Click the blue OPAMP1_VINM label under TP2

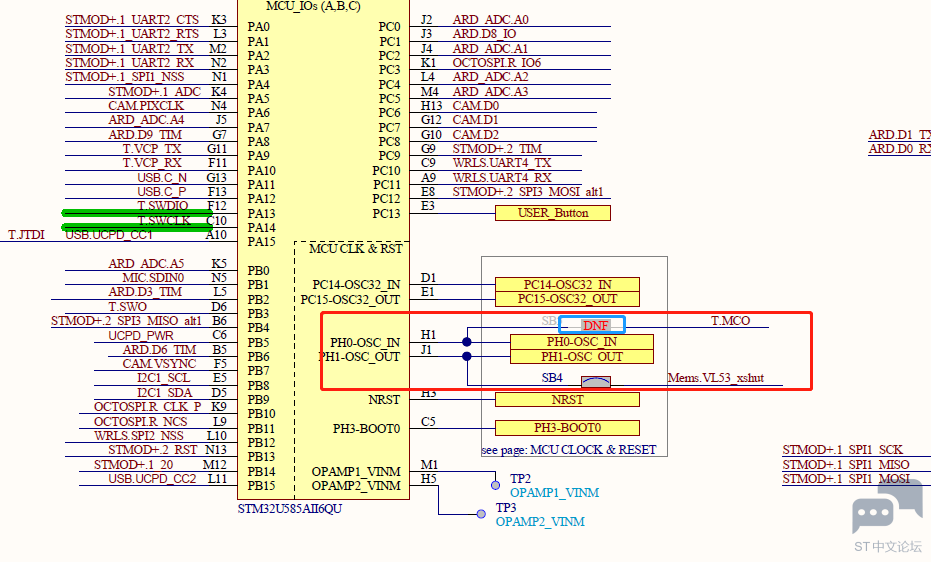coord(555,493)
